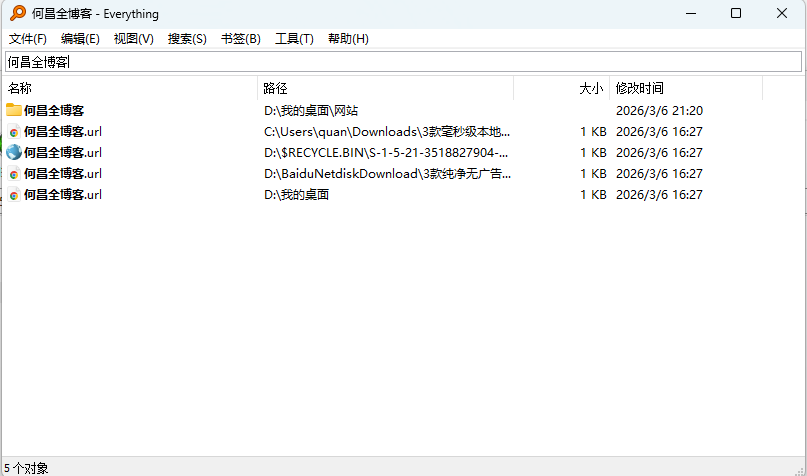Select 何昌全博客.url located in D:\BaiduNetdiskDownload
807x476 pixels.
click(63, 174)
